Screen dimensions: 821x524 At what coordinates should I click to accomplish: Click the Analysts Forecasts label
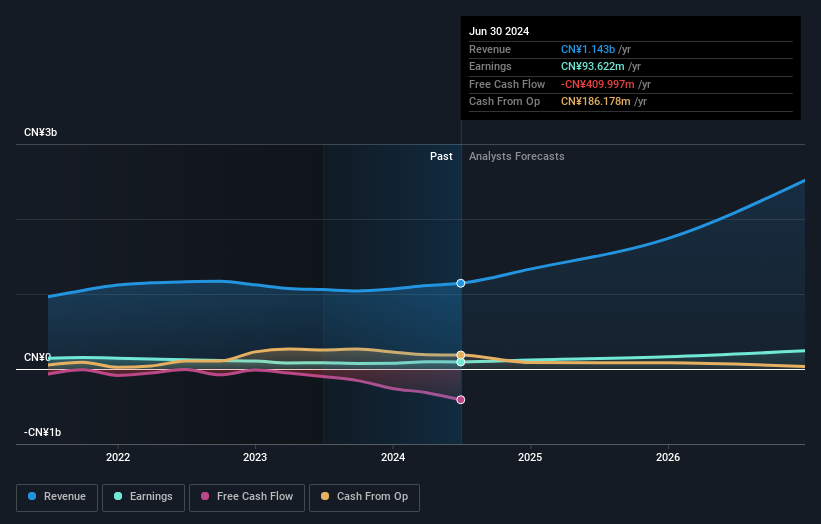[x=517, y=157]
